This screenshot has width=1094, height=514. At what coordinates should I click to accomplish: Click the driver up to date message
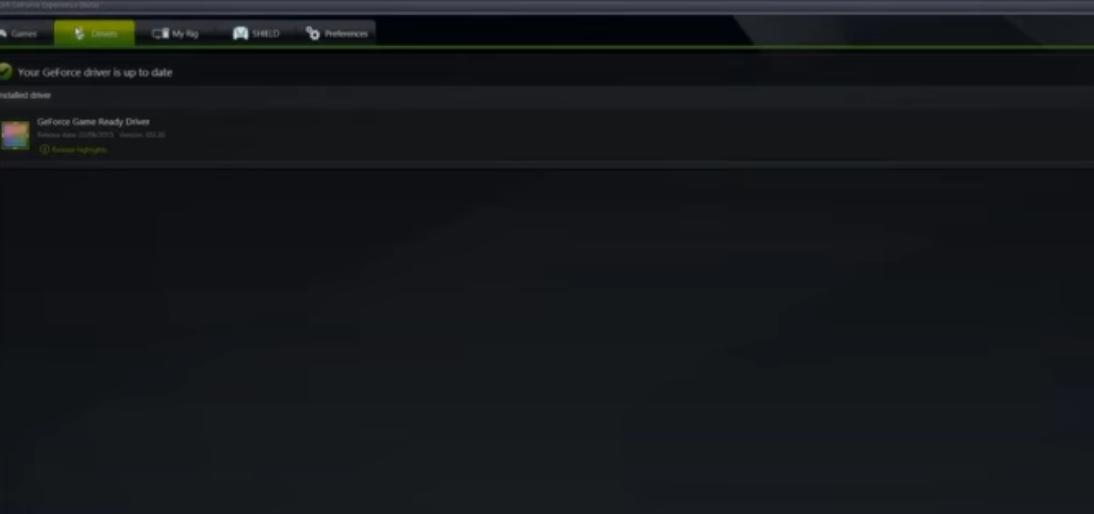(94, 73)
